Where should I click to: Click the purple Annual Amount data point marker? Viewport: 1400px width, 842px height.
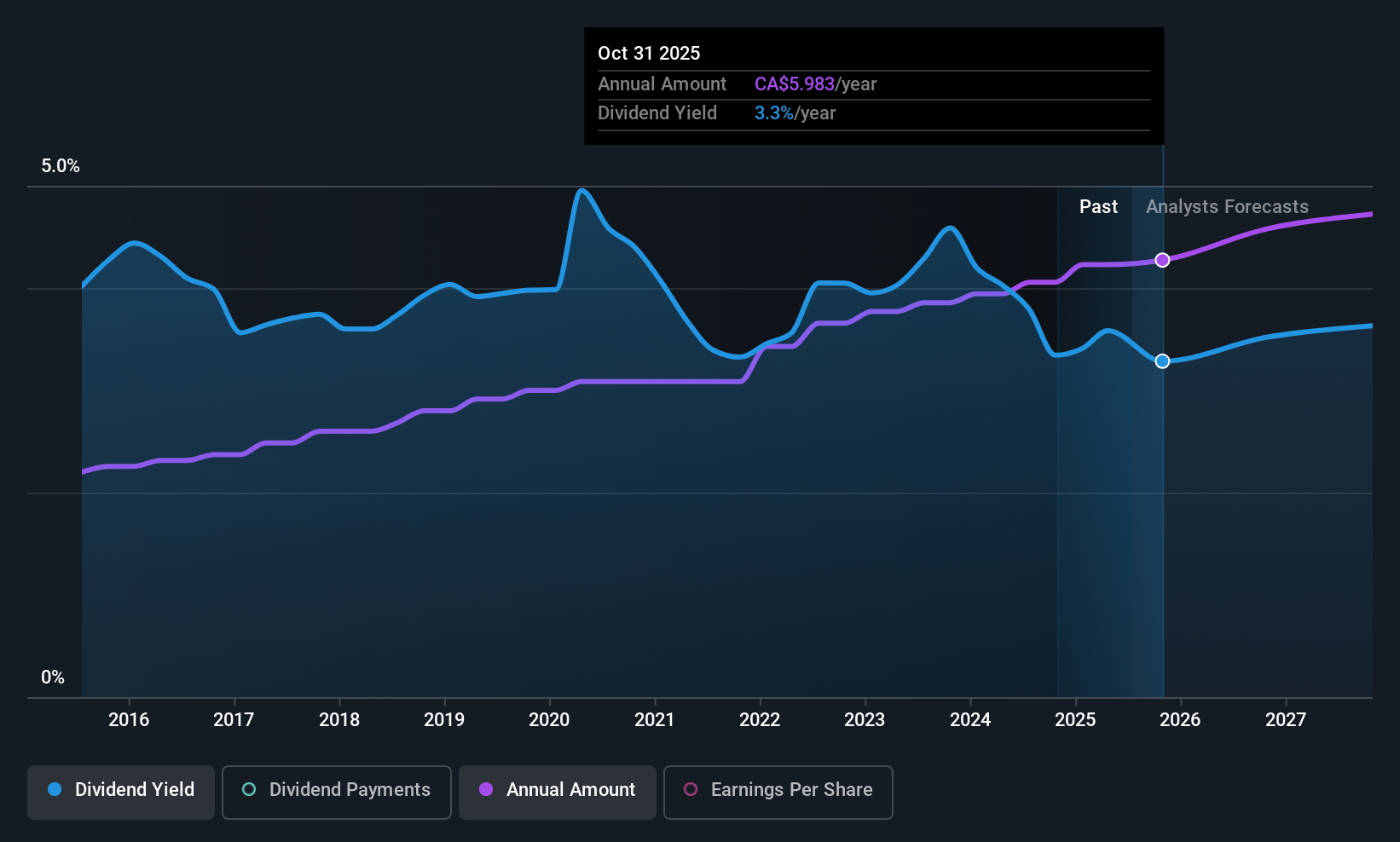coord(1162,260)
